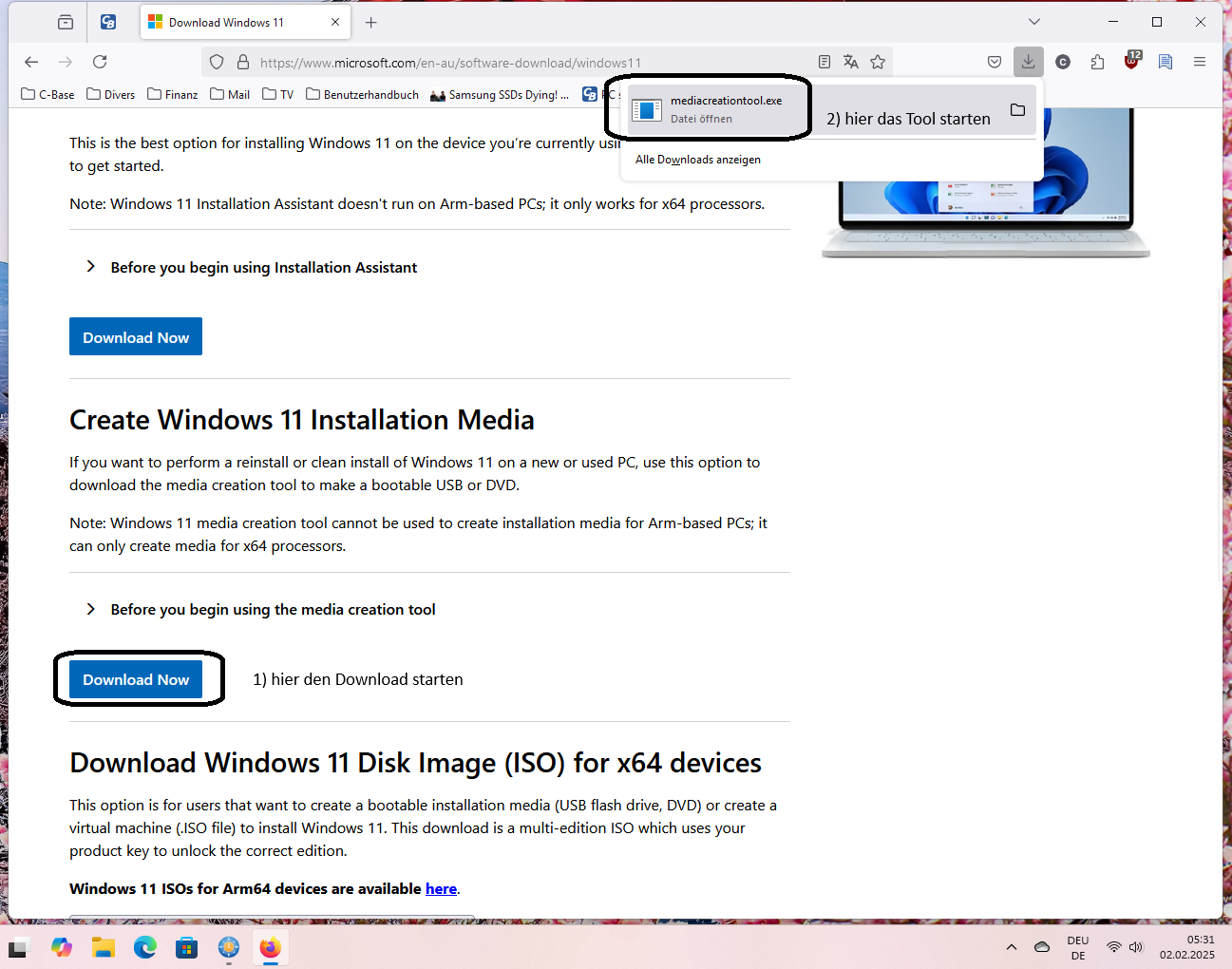The width and height of the screenshot is (1232, 969).
Task: Launch Copilot from the taskbar
Action: pyautogui.click(x=62, y=947)
